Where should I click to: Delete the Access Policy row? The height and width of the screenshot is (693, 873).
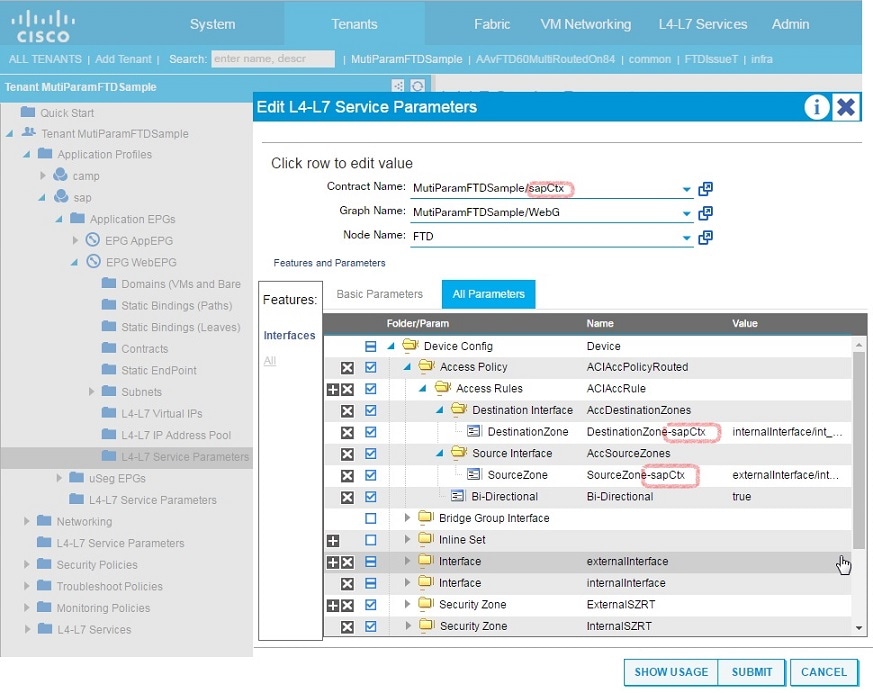[x=347, y=367]
